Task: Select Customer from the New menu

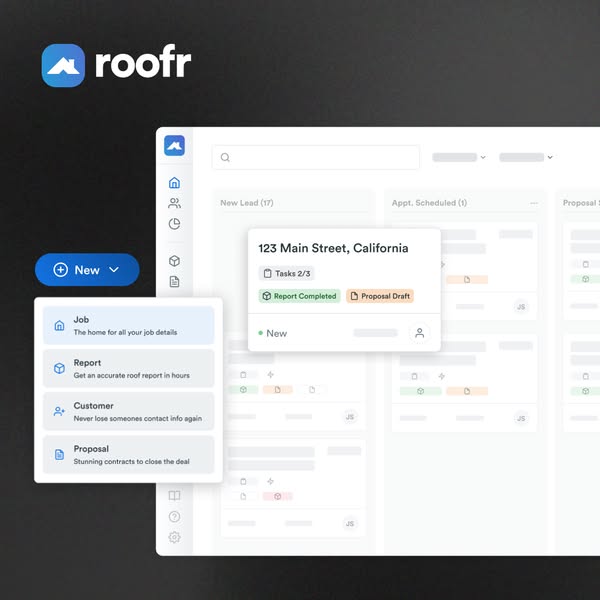Action: [128, 411]
